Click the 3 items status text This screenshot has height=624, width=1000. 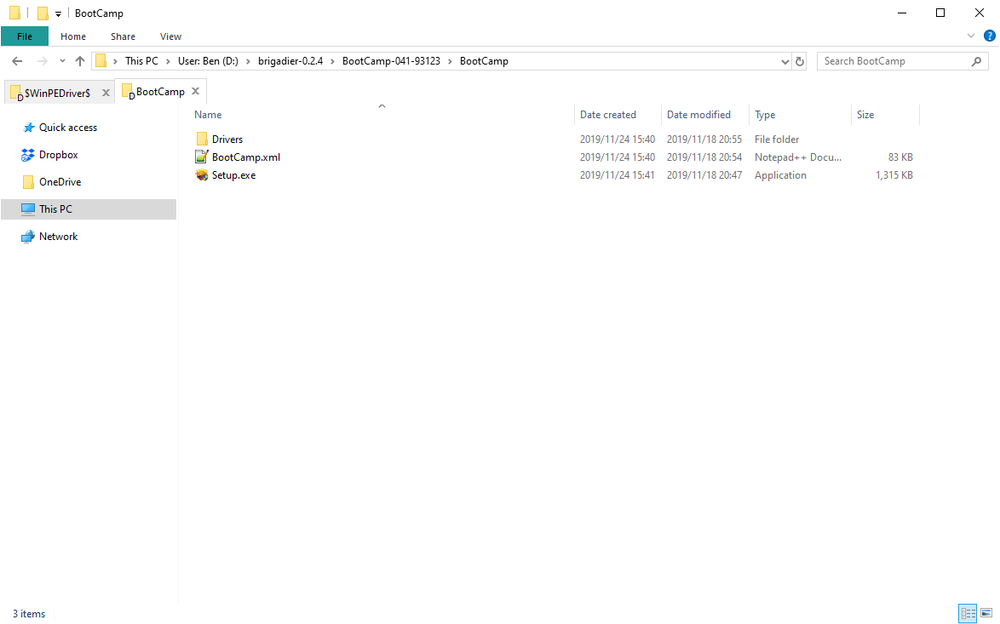[x=29, y=614]
